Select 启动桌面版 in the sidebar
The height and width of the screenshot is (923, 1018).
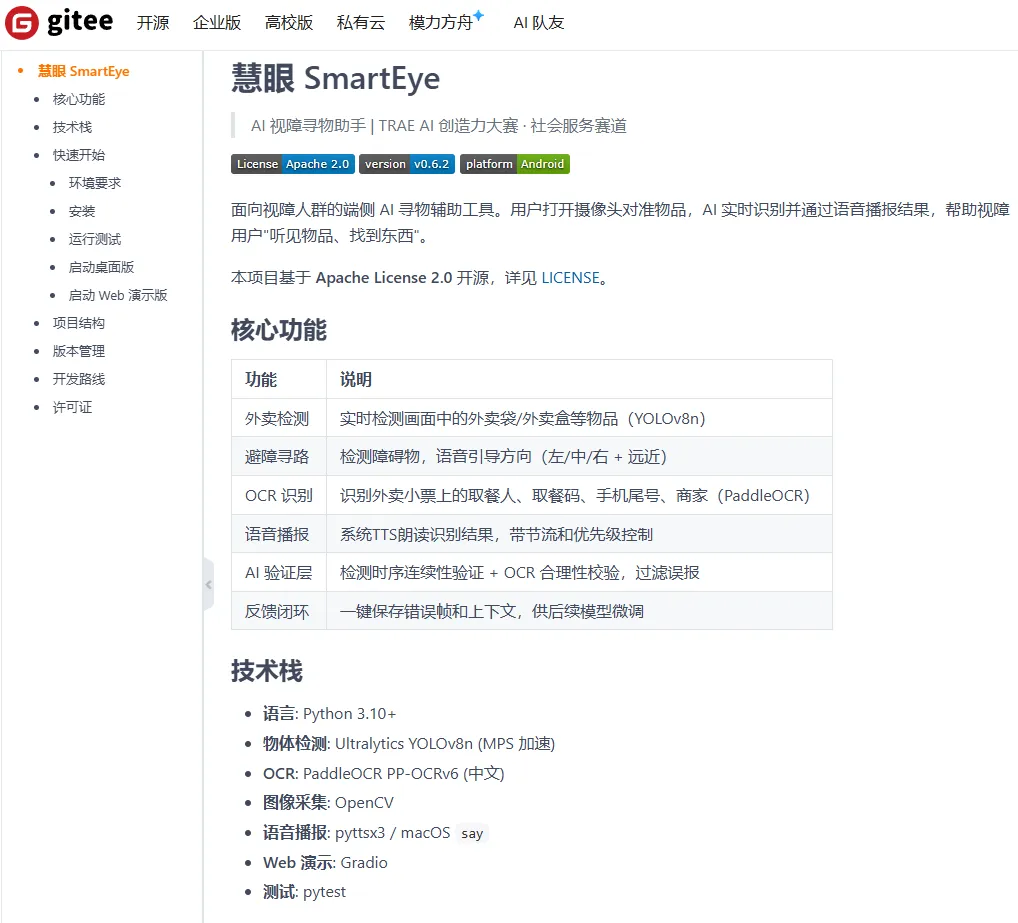point(101,267)
